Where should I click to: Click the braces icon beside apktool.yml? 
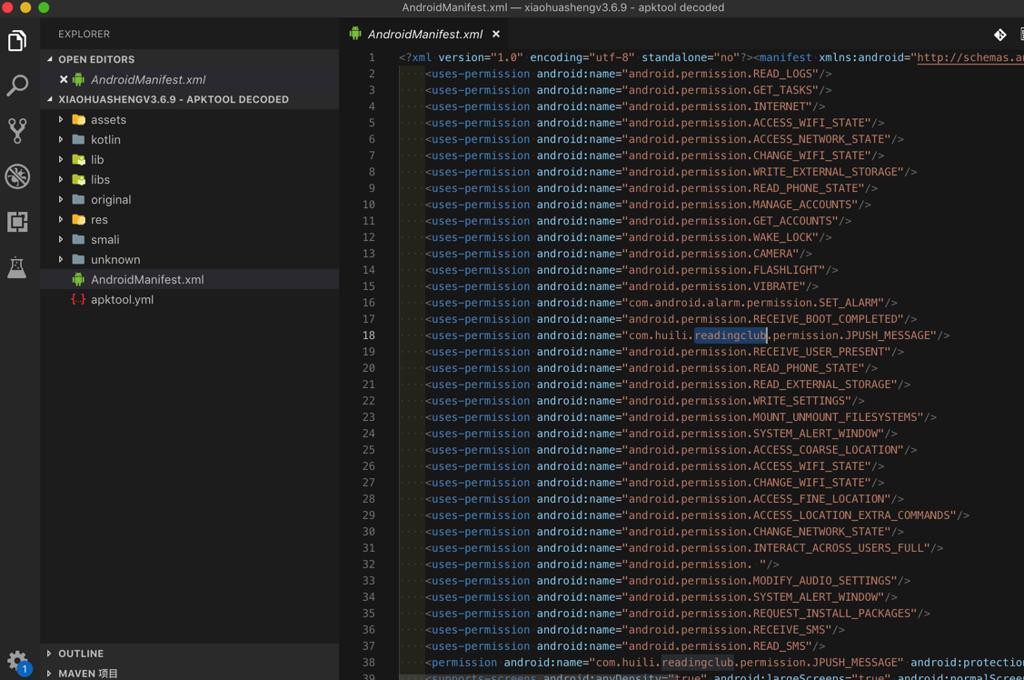point(78,299)
